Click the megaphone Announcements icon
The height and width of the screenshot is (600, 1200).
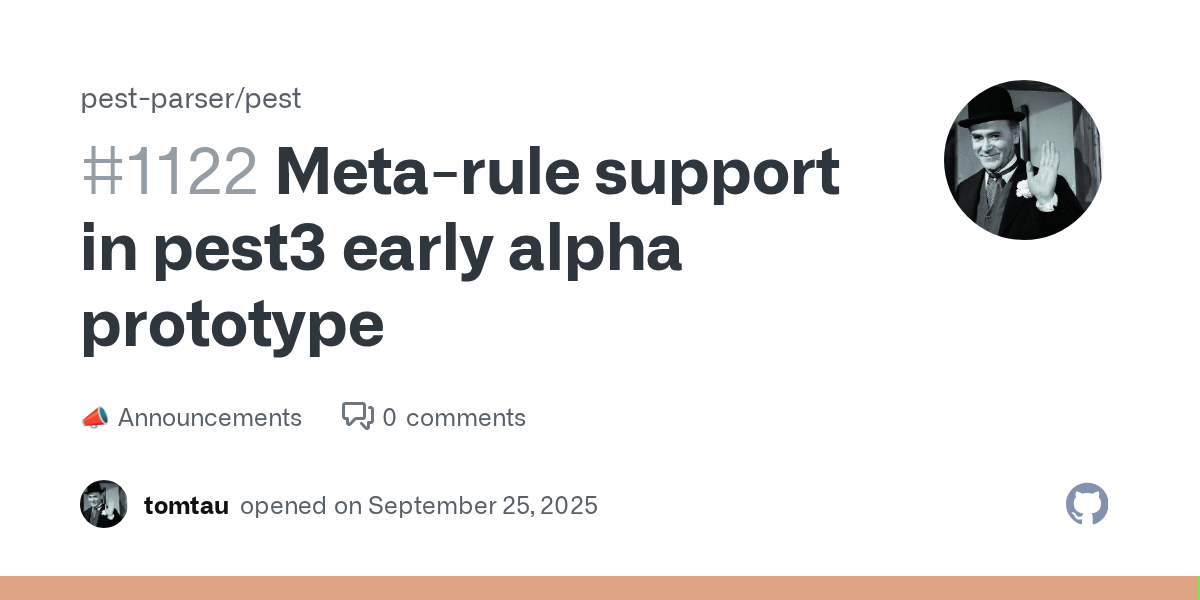94,418
